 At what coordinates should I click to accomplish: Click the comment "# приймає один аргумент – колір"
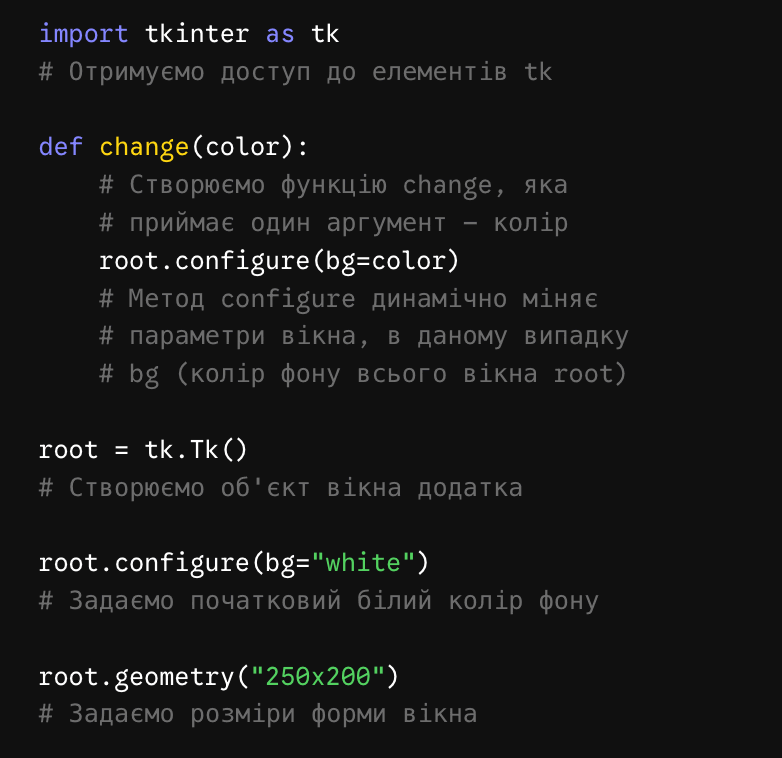(x=333, y=223)
